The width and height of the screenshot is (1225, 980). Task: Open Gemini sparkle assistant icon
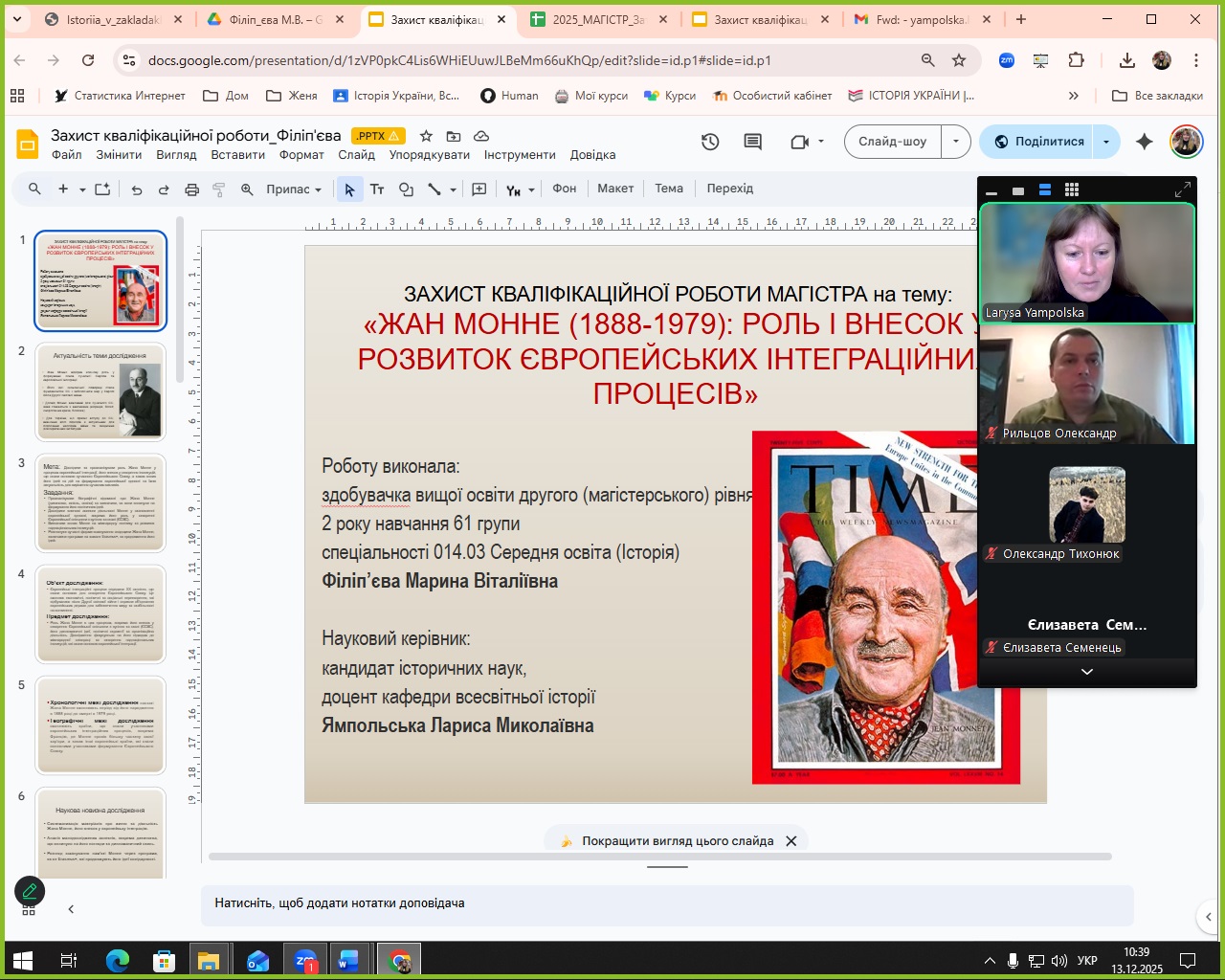tap(1144, 142)
